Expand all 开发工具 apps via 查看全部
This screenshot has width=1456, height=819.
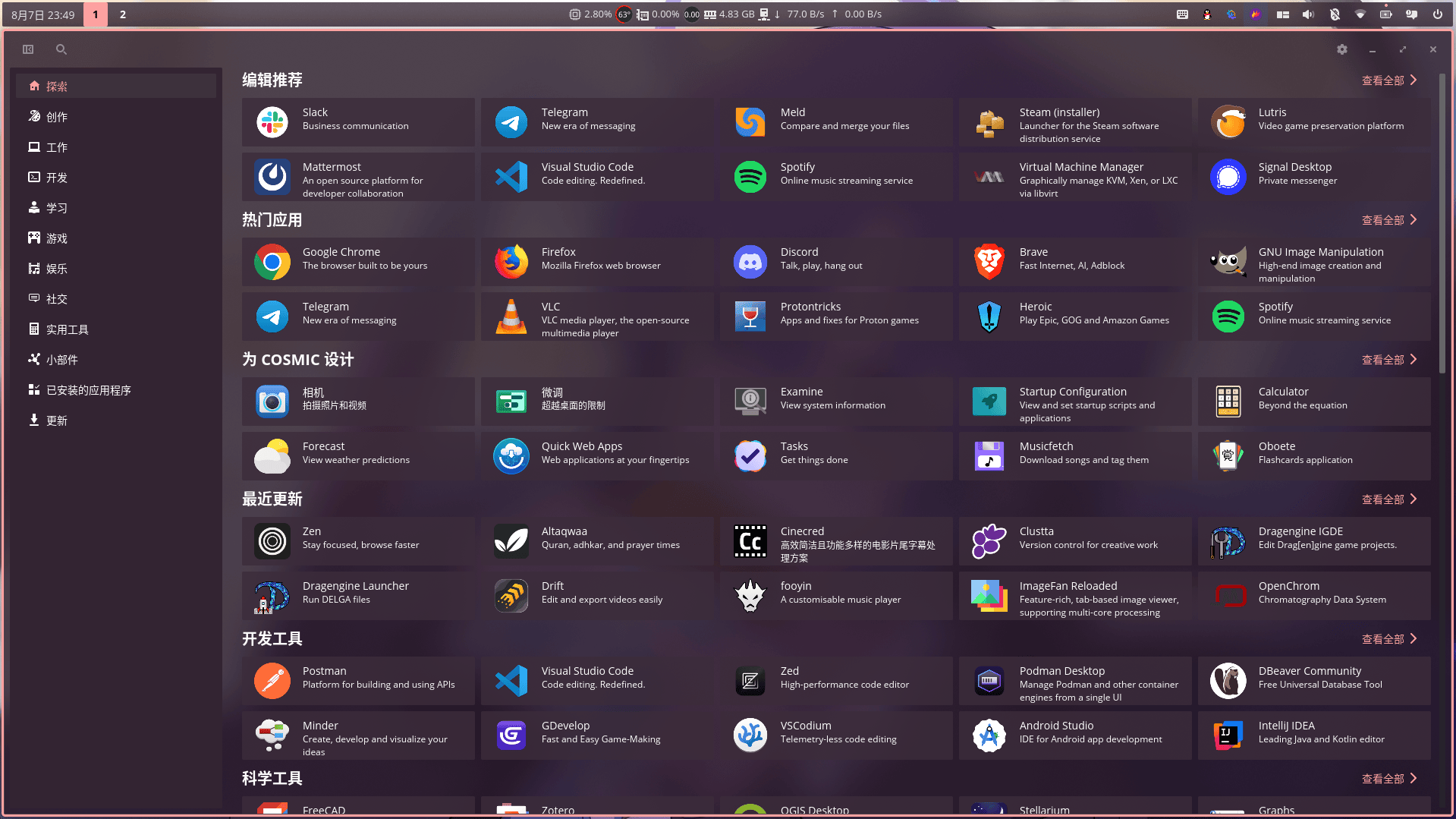pyautogui.click(x=1389, y=639)
